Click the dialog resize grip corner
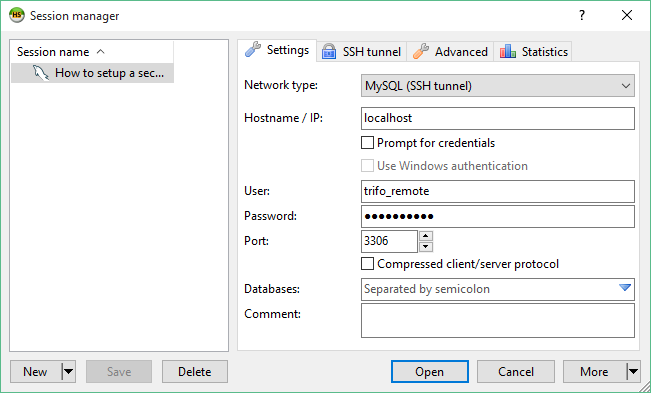The image size is (651, 393). click(x=644, y=387)
